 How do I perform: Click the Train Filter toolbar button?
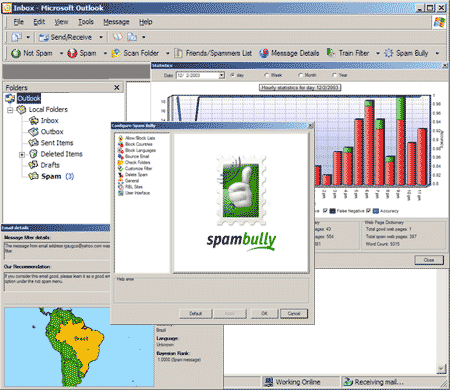[x=348, y=53]
